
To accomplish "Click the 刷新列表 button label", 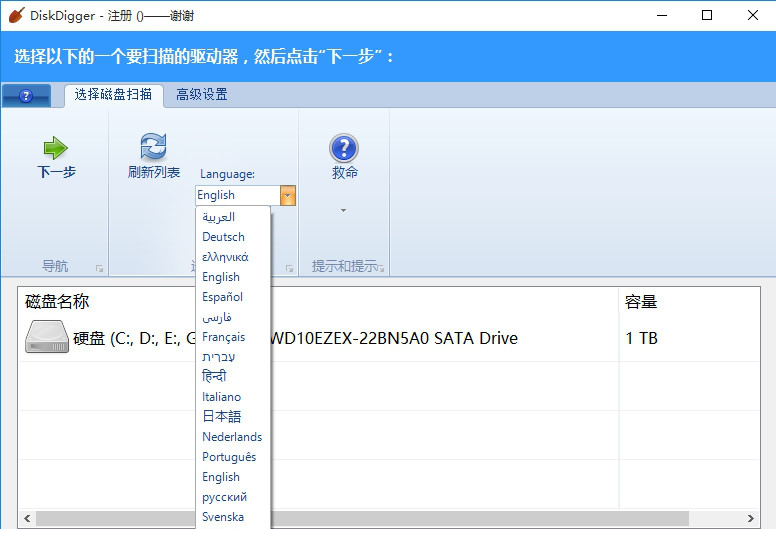I will tap(153, 172).
